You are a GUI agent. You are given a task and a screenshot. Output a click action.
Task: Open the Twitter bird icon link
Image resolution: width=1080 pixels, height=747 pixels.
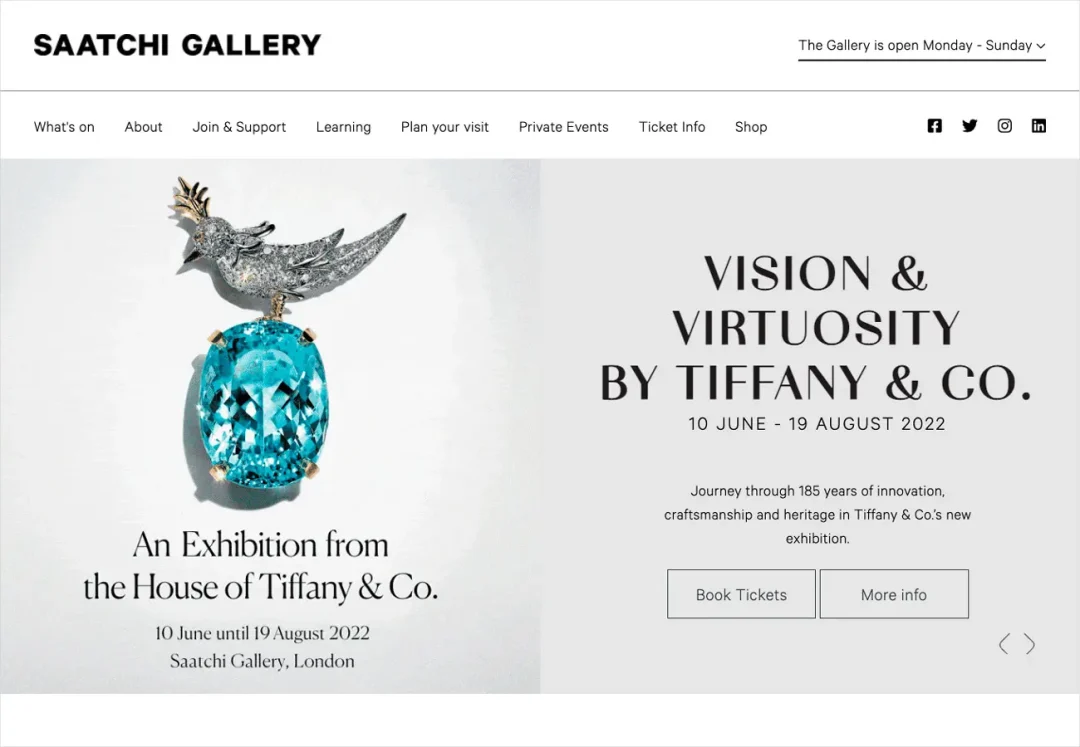969,126
